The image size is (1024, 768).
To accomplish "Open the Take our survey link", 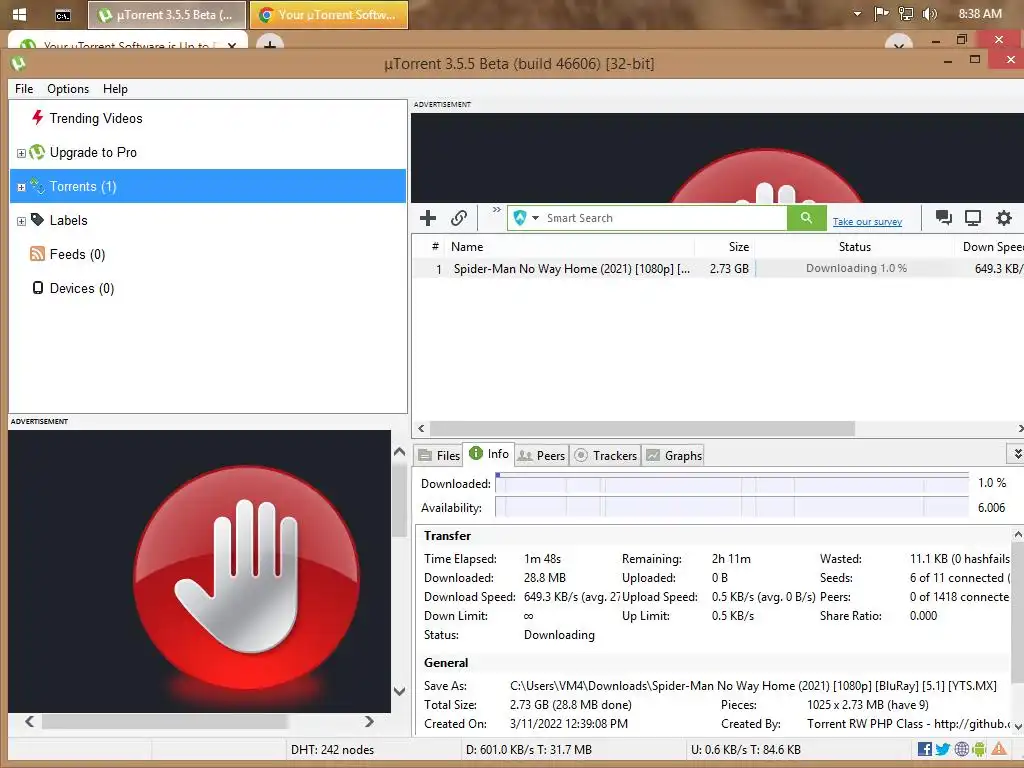I will (867, 222).
